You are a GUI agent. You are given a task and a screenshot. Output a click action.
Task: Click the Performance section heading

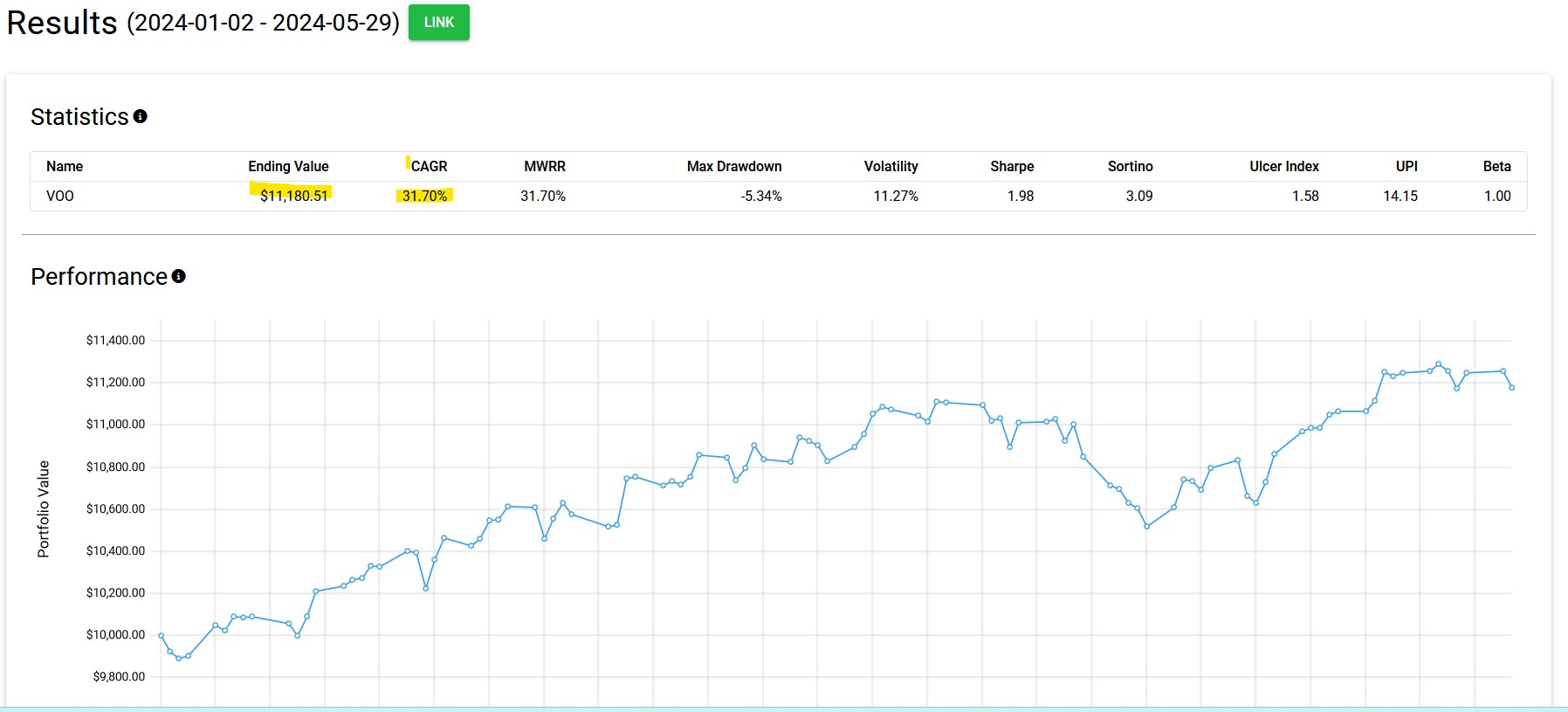99,277
